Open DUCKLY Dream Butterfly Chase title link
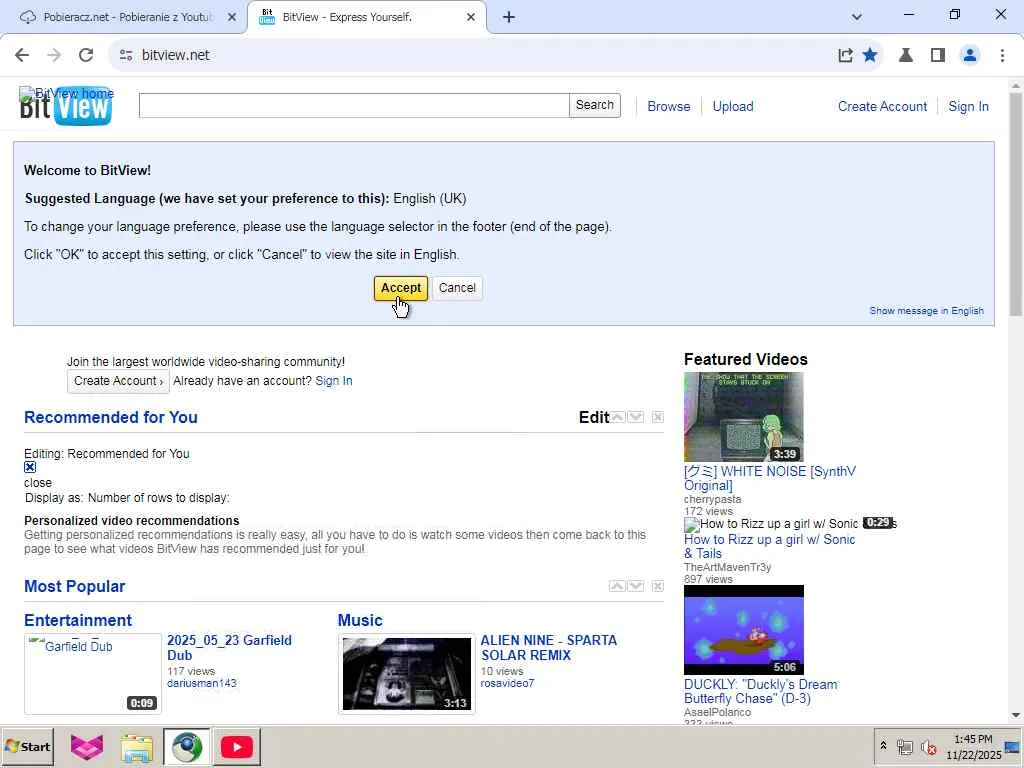This screenshot has height=768, width=1024. [x=761, y=692]
